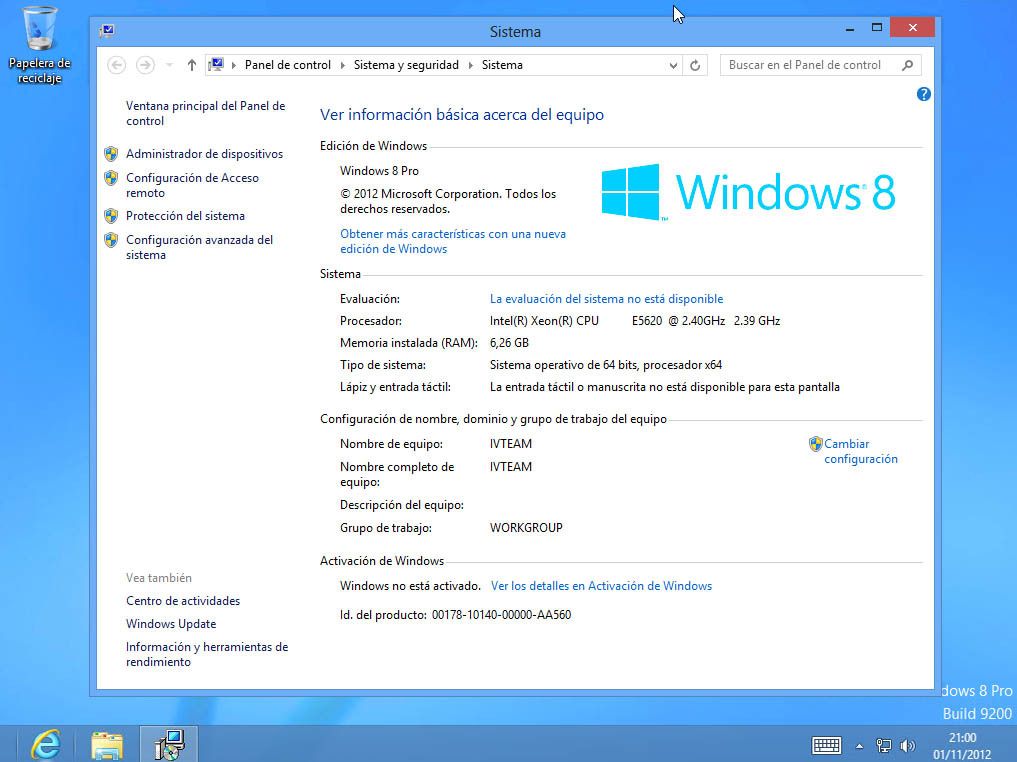Click Obtener más características con una nueva edición link
Image resolution: width=1017 pixels, height=762 pixels.
pyautogui.click(x=453, y=241)
